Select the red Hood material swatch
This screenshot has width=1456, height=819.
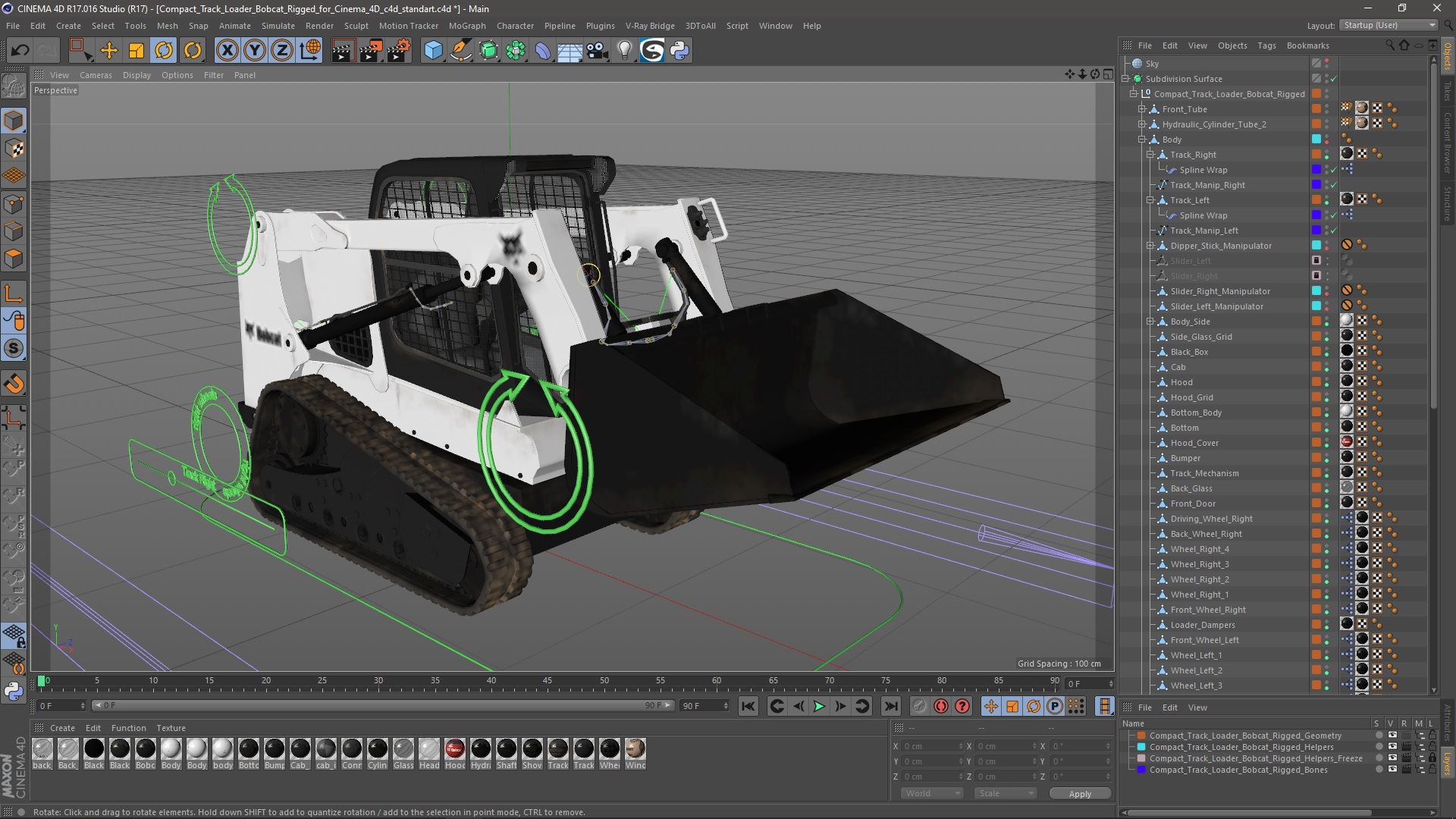pos(455,753)
